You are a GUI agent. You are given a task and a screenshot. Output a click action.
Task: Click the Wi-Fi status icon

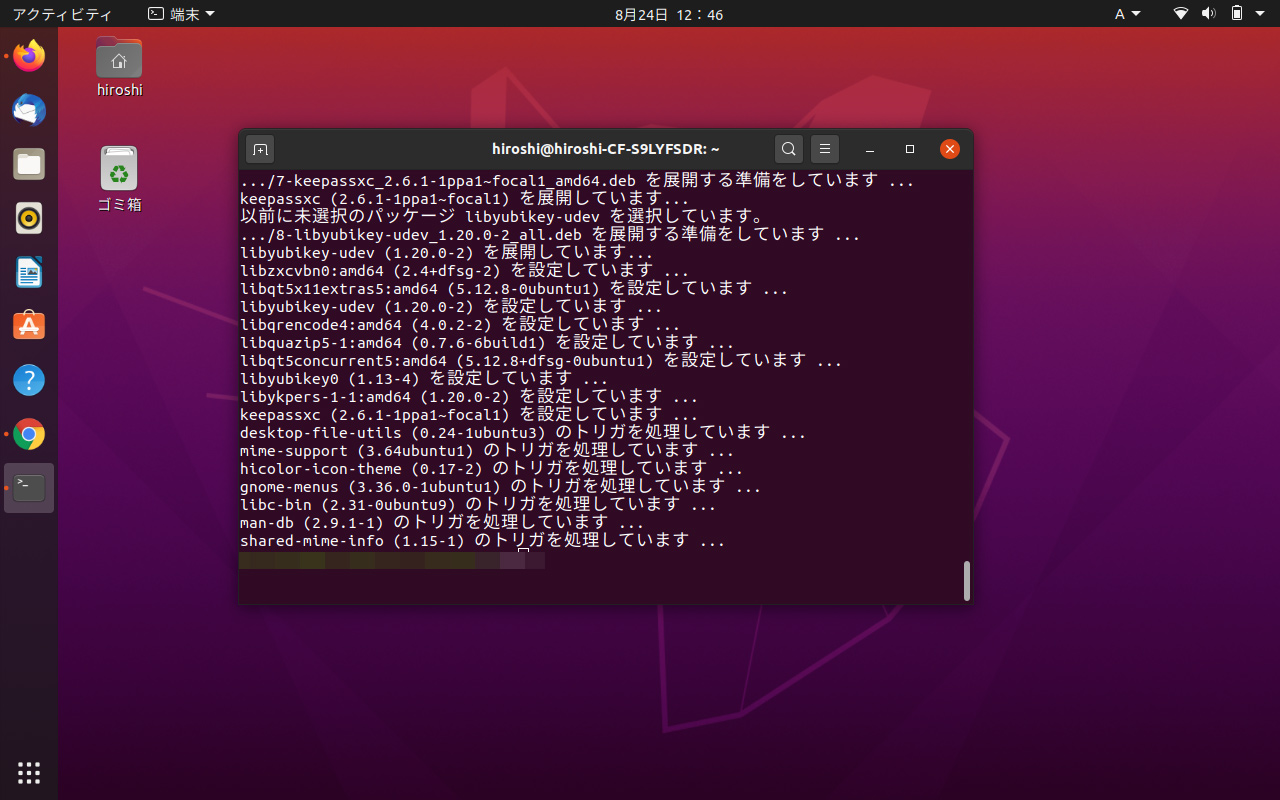[1181, 14]
